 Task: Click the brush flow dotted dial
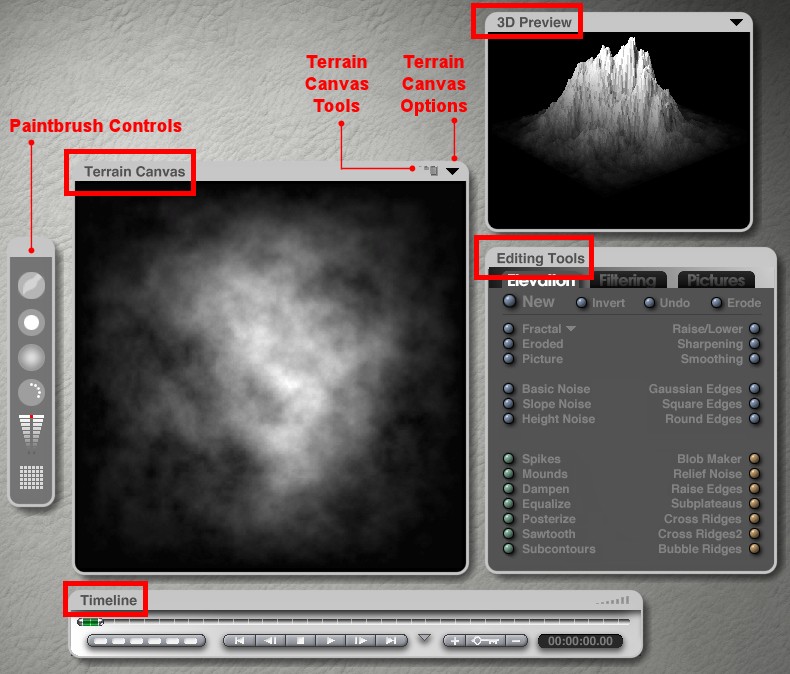(32, 392)
